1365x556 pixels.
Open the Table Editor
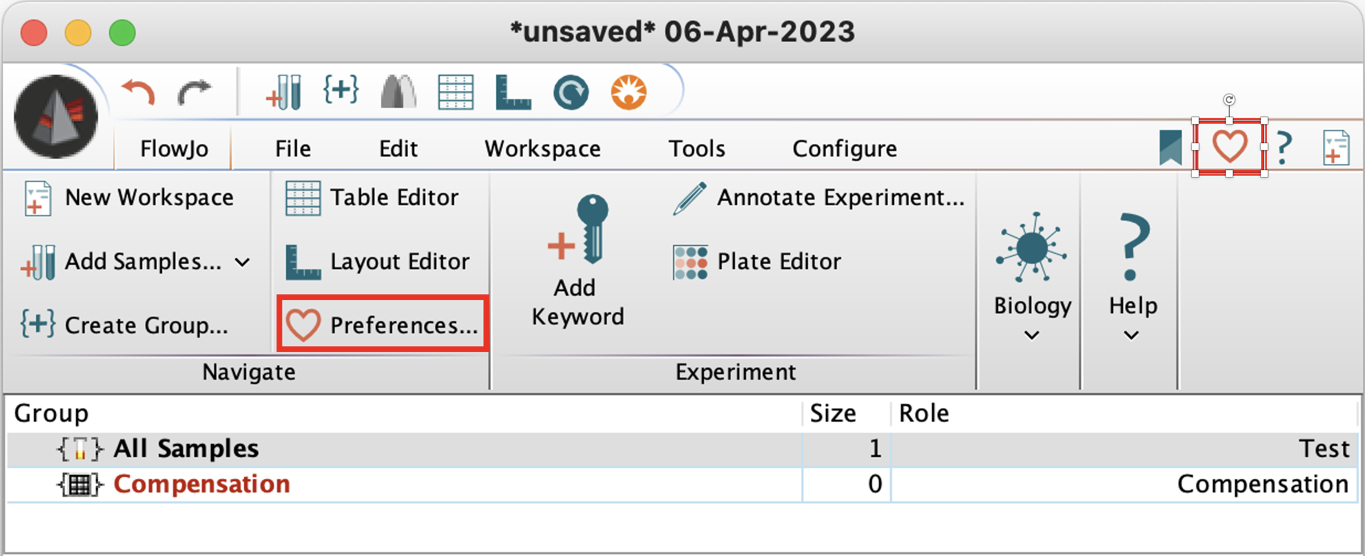pos(372,198)
